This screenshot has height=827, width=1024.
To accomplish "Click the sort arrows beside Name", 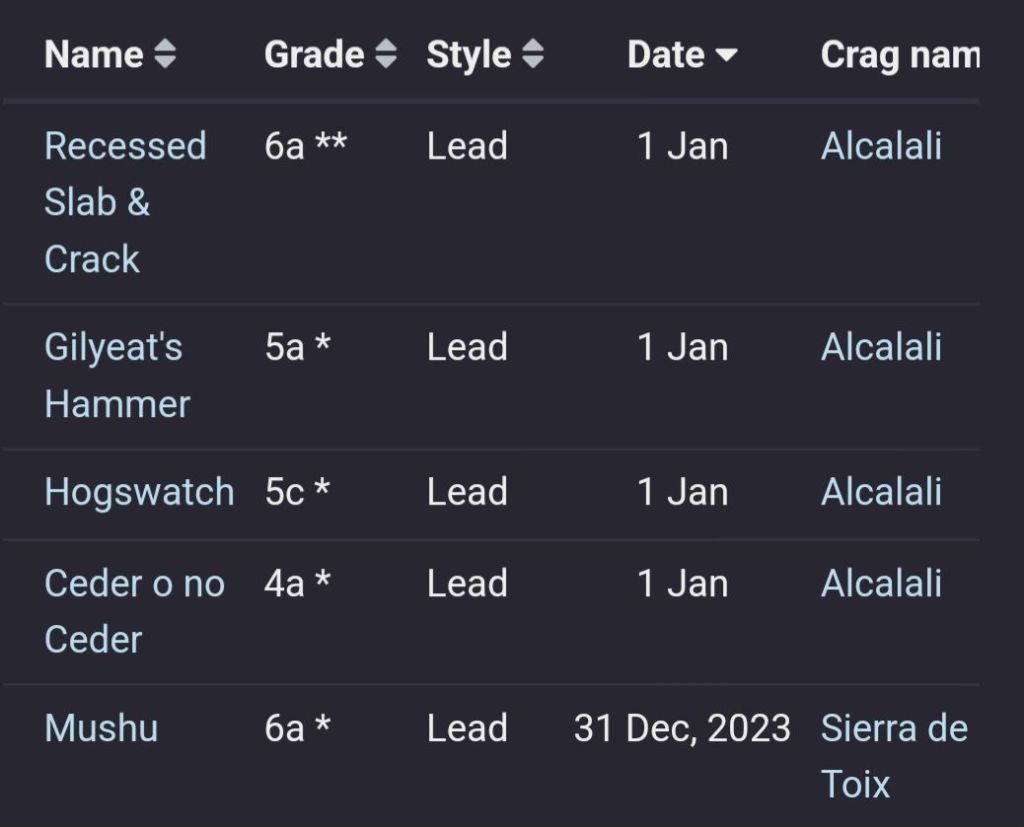I will click(165, 55).
